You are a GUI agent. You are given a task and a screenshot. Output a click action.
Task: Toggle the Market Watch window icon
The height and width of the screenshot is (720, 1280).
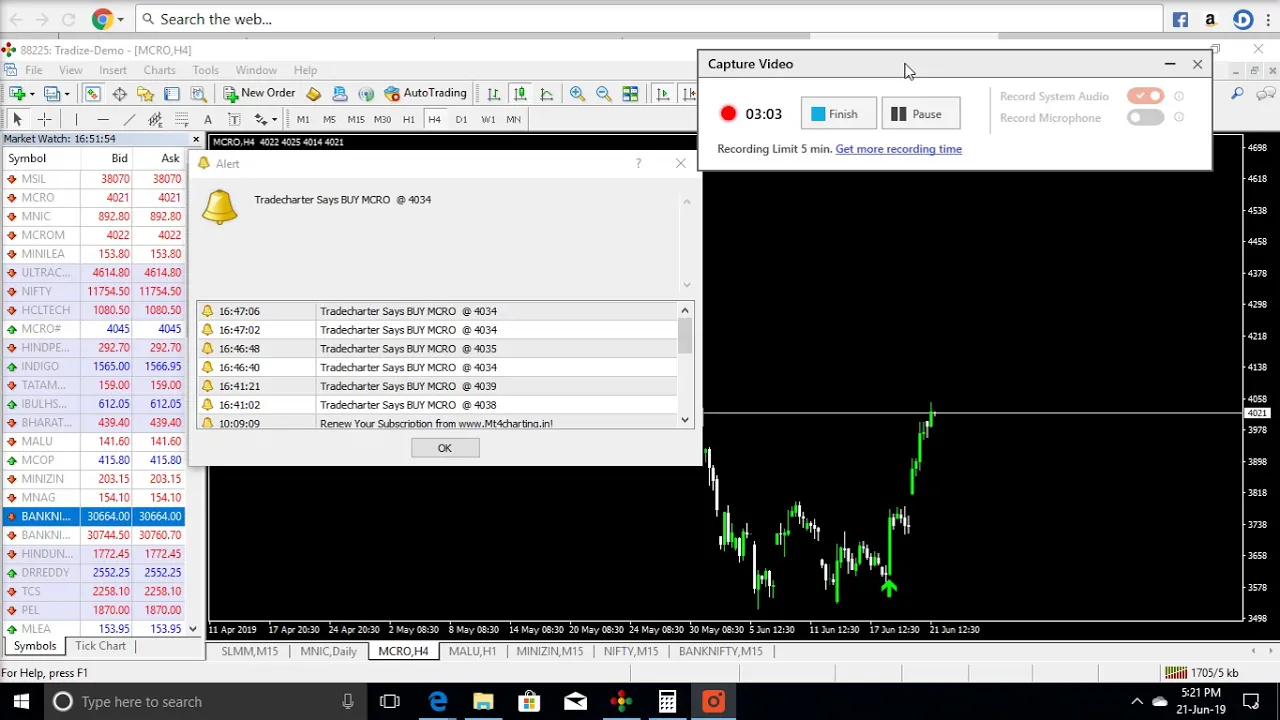click(92, 94)
